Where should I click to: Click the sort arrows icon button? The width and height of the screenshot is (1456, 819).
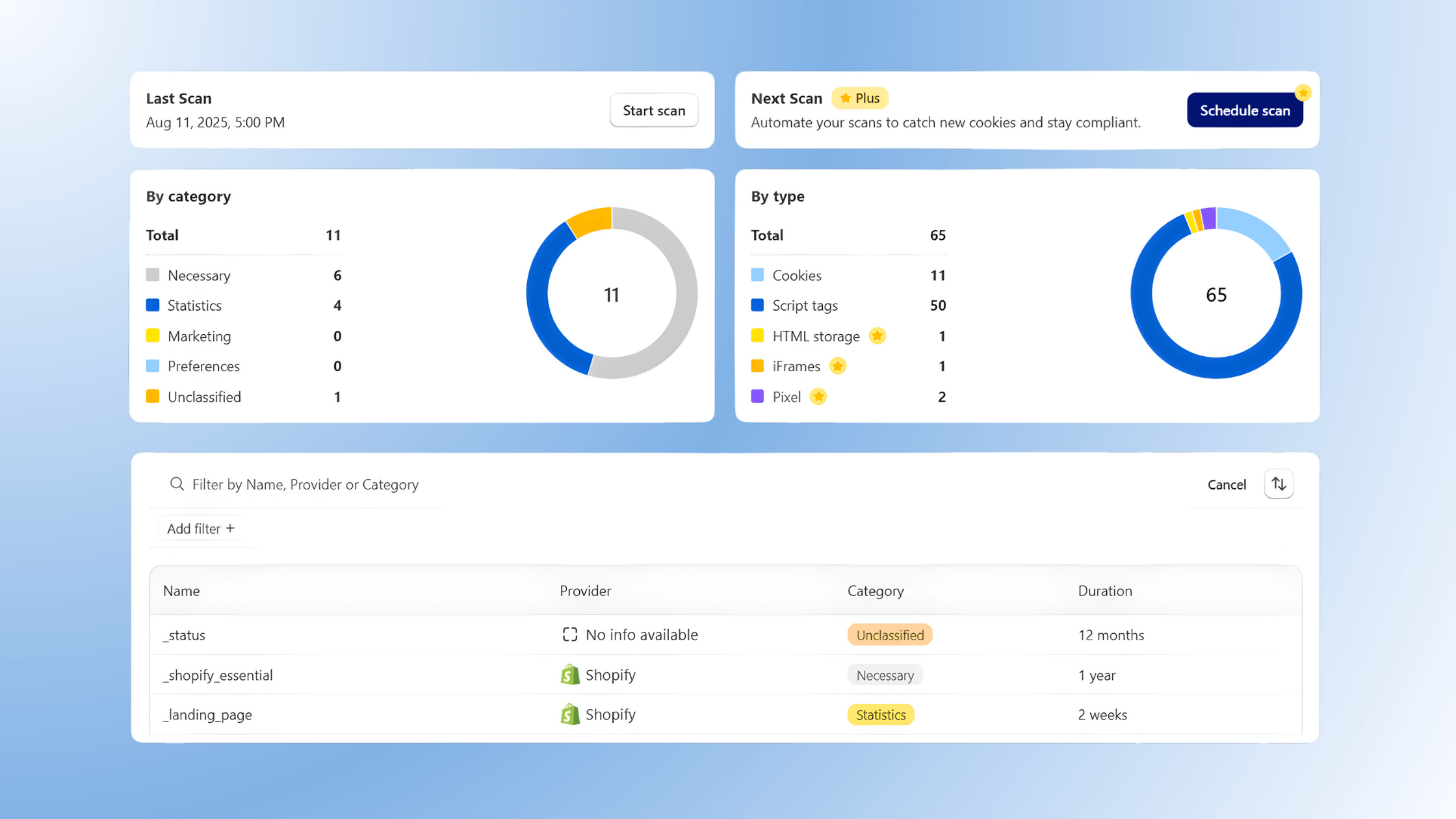click(x=1278, y=484)
